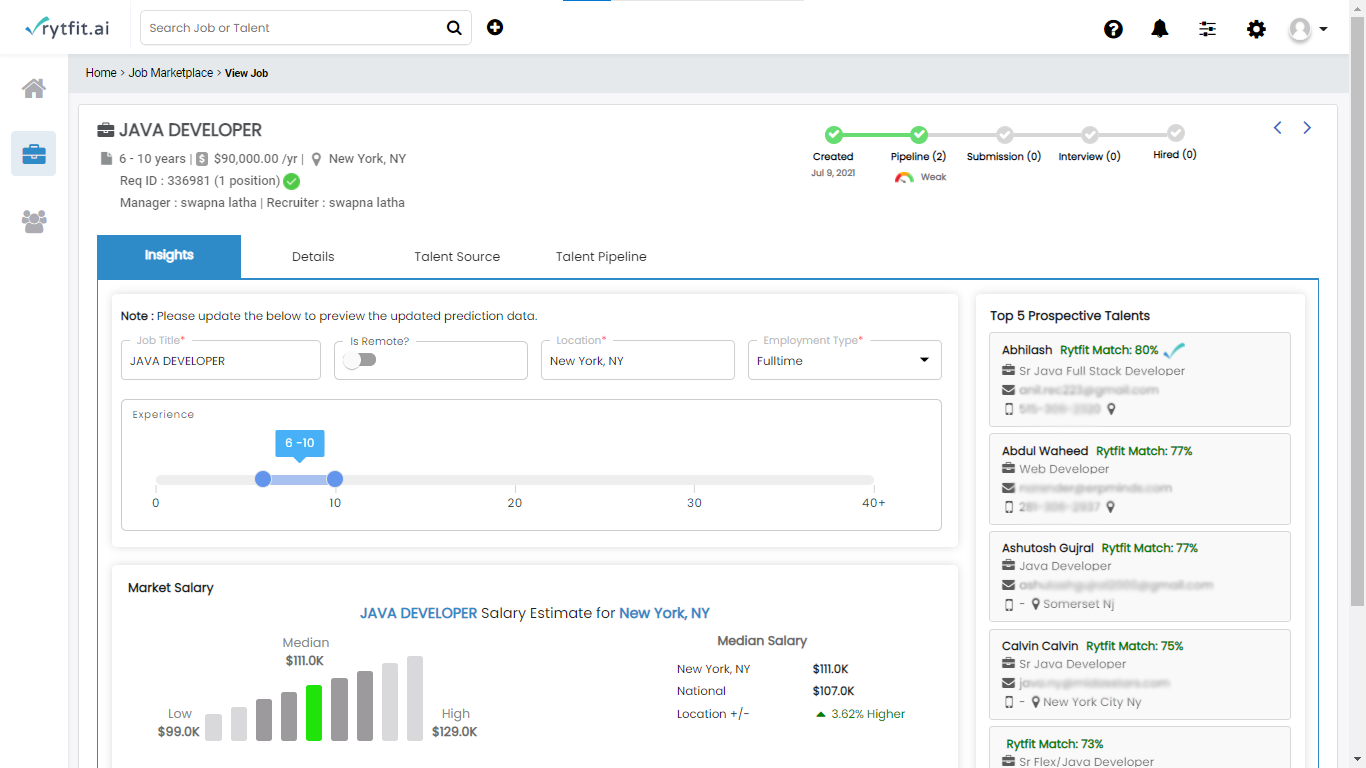Click the experience slider track near 30
The width and height of the screenshot is (1366, 768).
(694, 480)
